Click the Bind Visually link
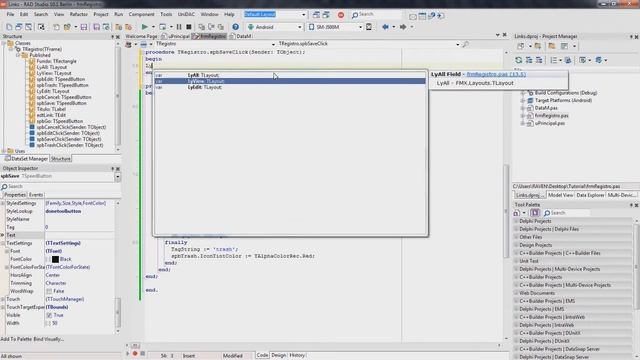 click(49, 339)
